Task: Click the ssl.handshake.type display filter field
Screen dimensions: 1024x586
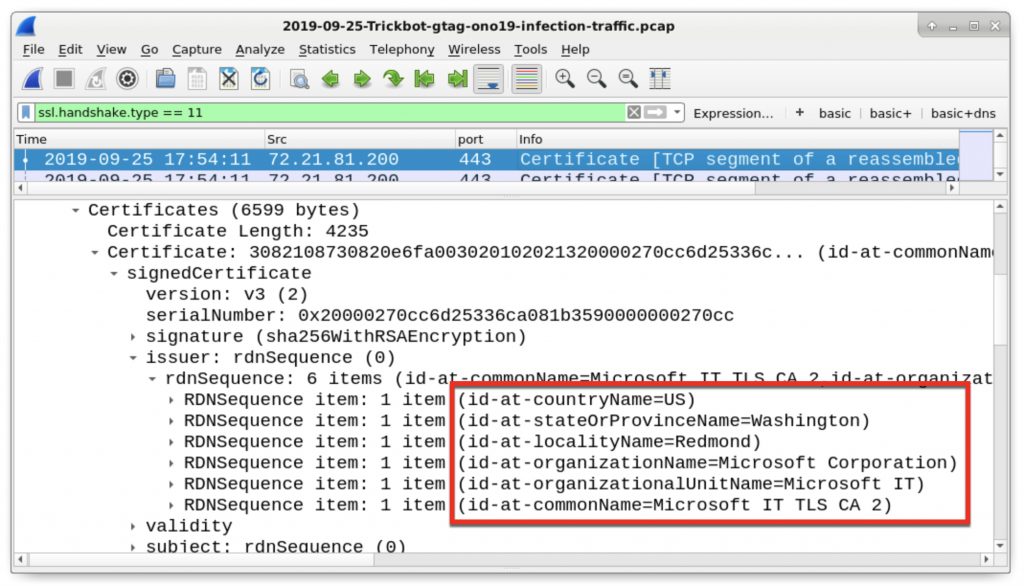Action: tap(330, 112)
